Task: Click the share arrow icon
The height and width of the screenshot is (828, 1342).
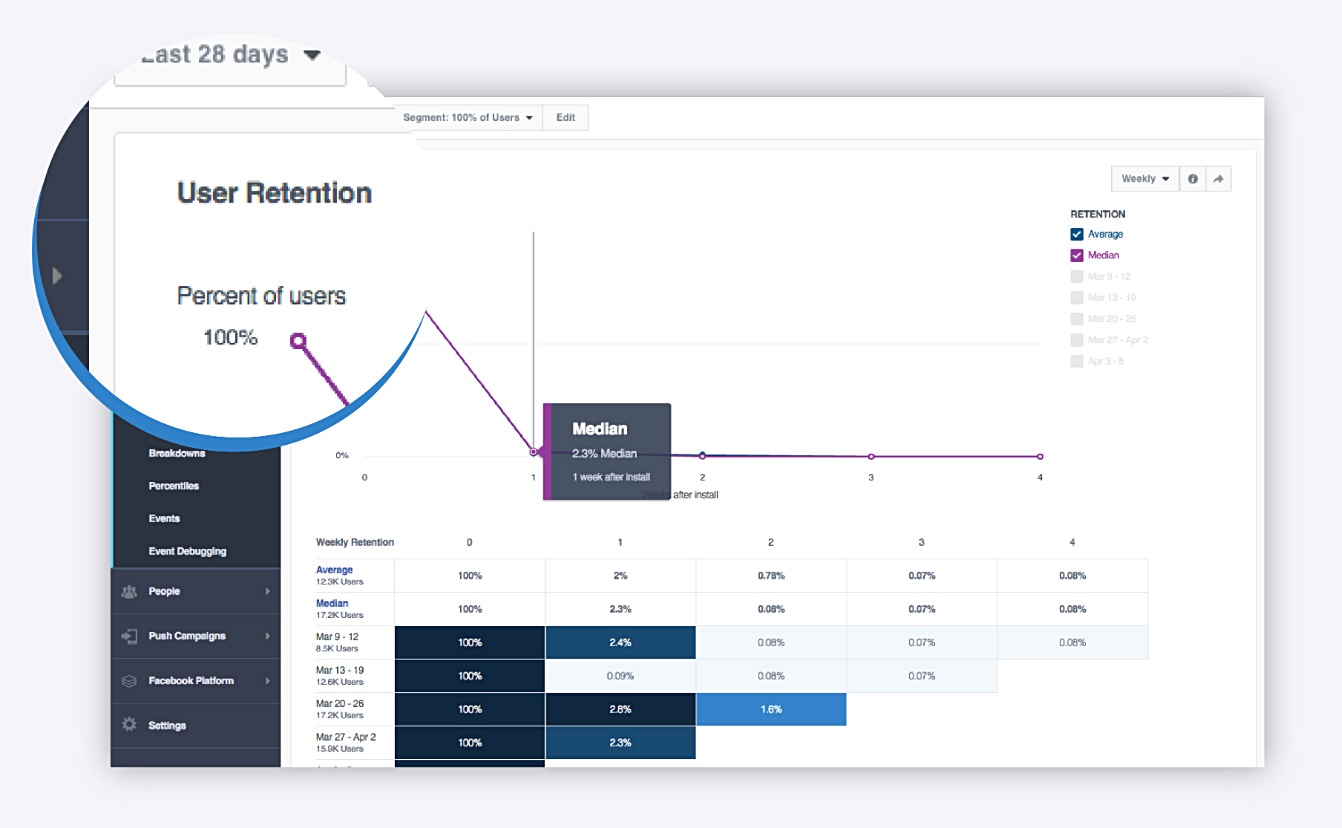Action: [x=1218, y=179]
